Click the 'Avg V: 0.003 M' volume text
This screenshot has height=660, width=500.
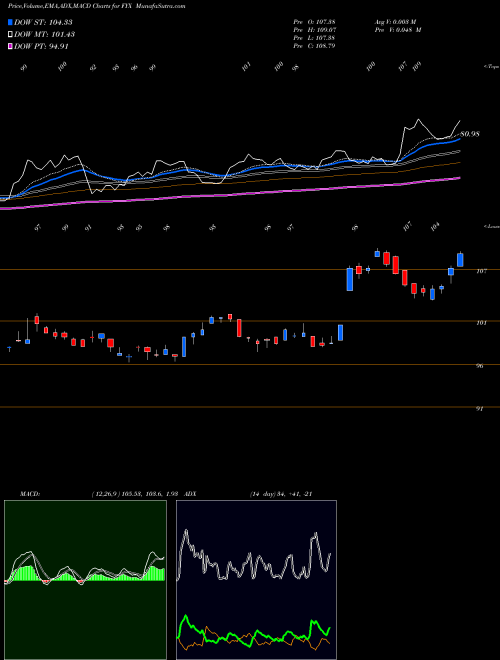click(x=398, y=22)
